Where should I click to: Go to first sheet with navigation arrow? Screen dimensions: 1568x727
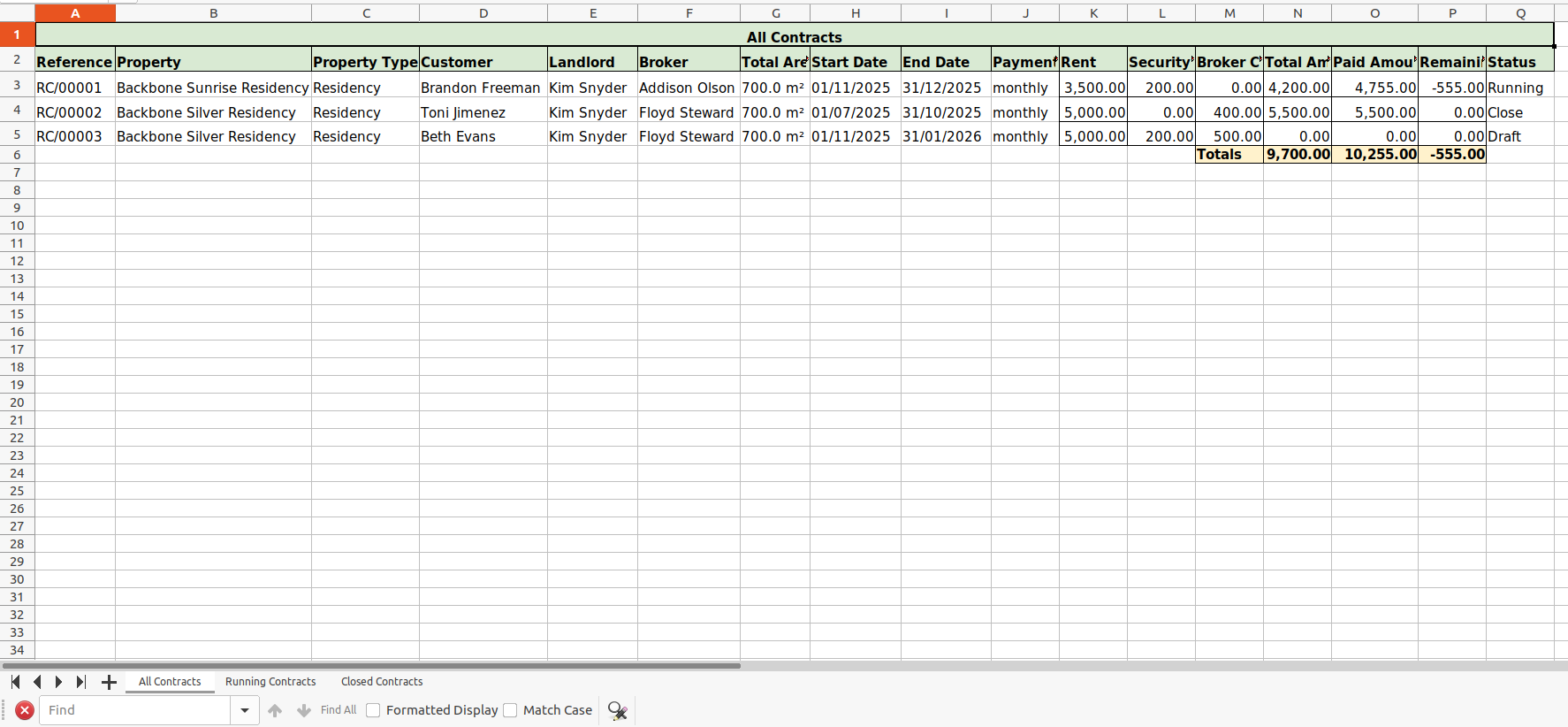(15, 682)
